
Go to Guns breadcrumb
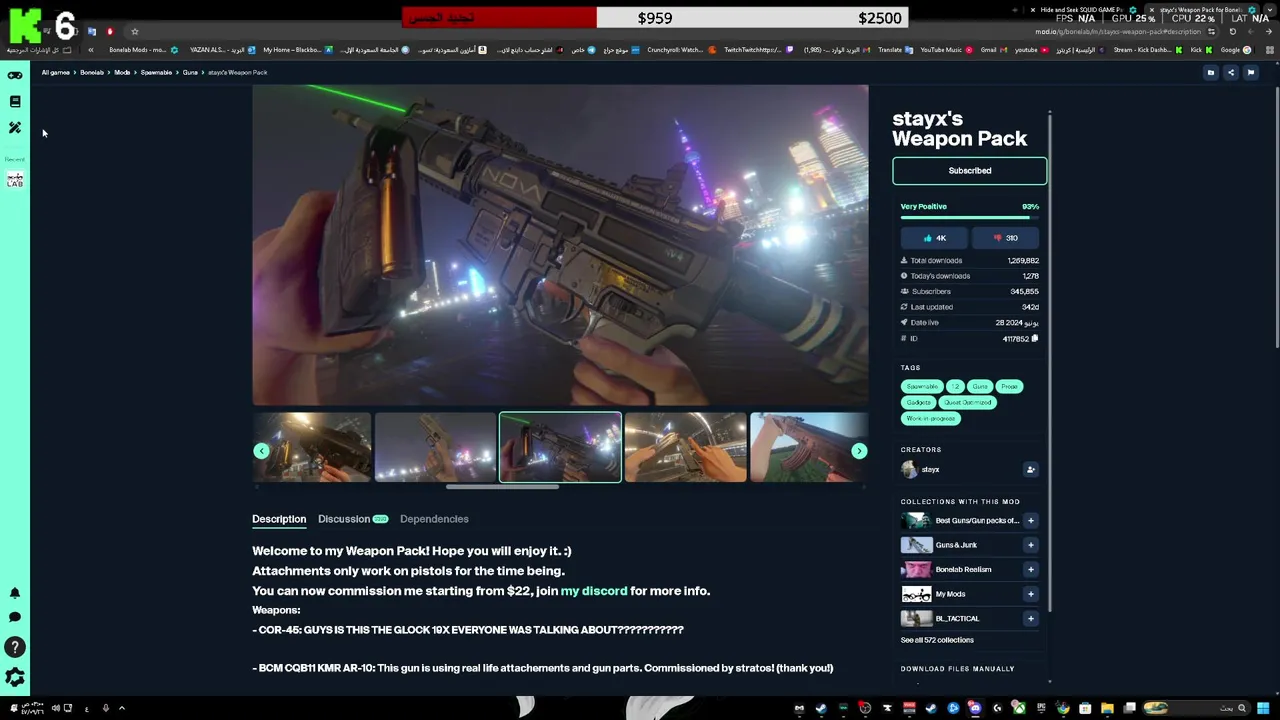(190, 72)
